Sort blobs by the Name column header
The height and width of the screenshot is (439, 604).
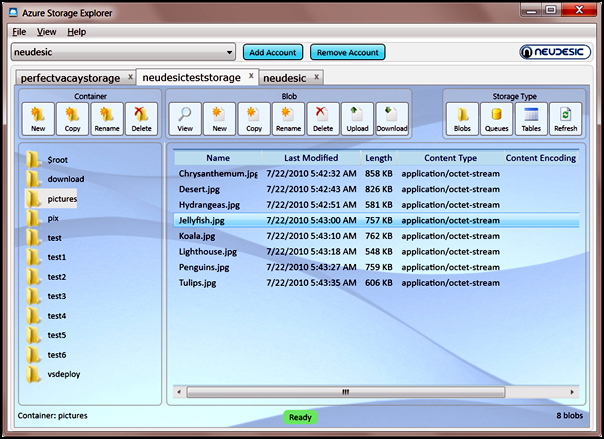(x=218, y=158)
